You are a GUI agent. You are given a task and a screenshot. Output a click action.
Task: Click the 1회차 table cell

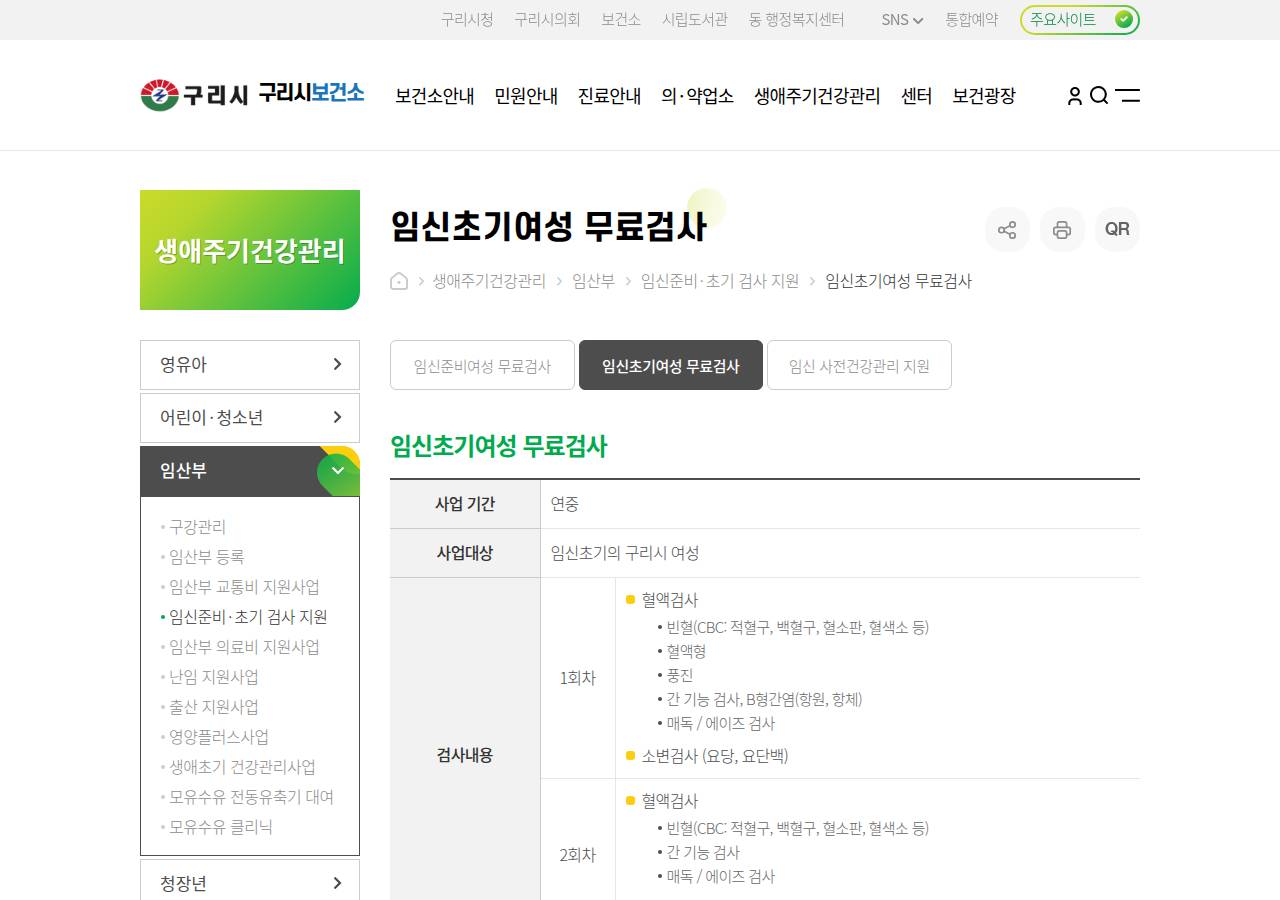[x=577, y=678]
